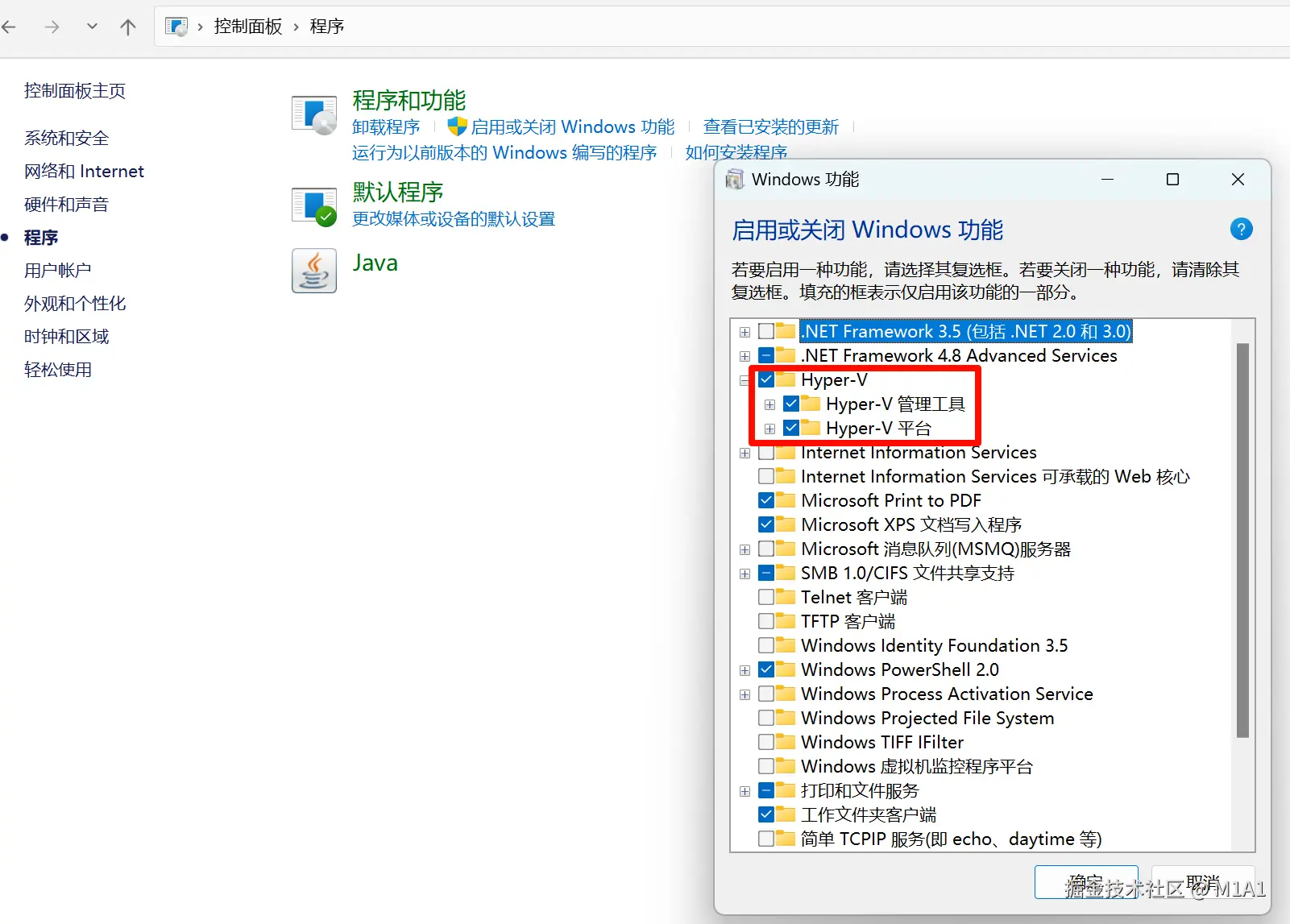Image resolution: width=1290 pixels, height=924 pixels.
Task: Uncheck Hyper-V 平台 checkbox
Action: pyautogui.click(x=791, y=428)
